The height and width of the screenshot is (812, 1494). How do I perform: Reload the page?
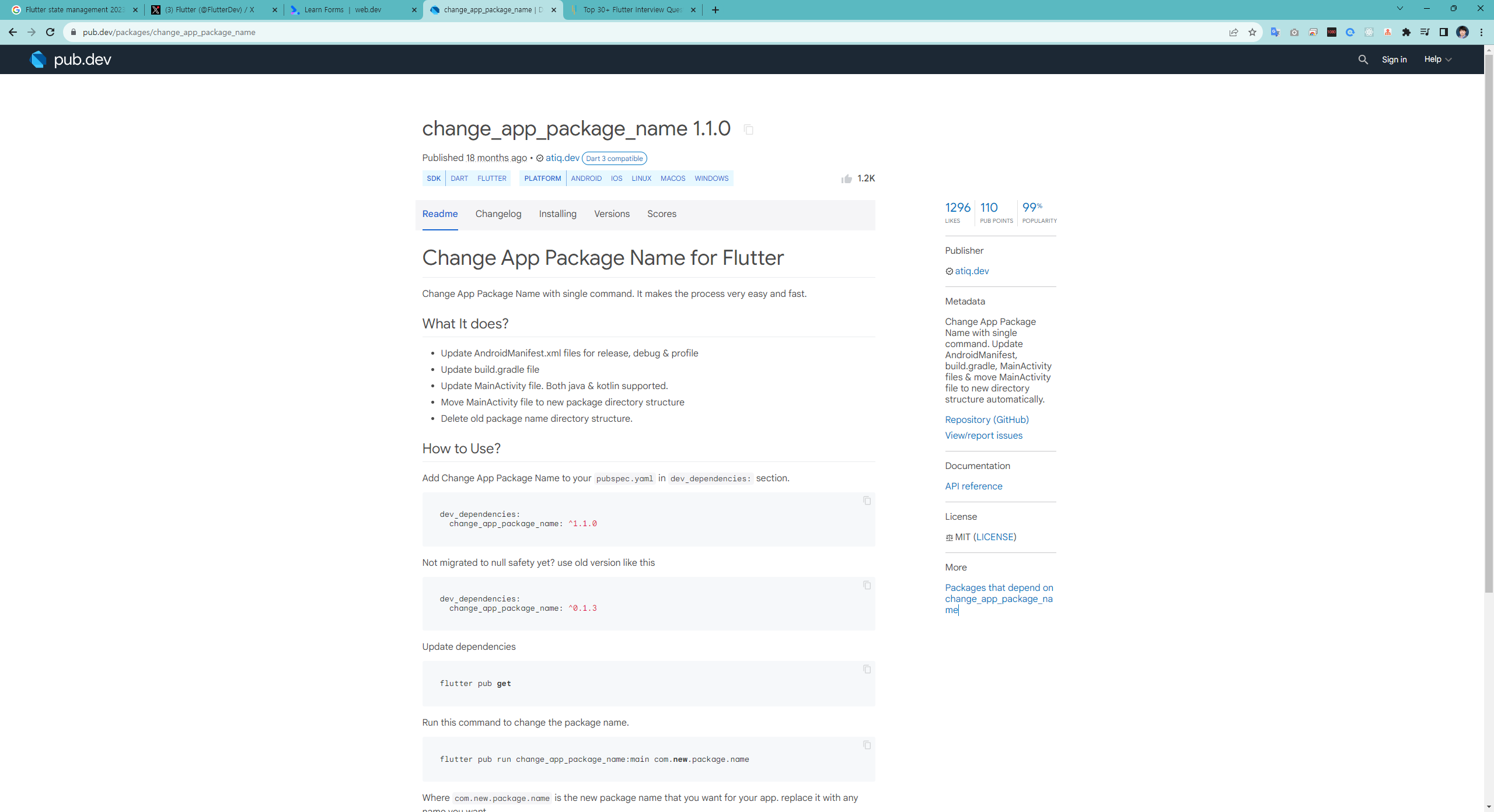coord(50,32)
